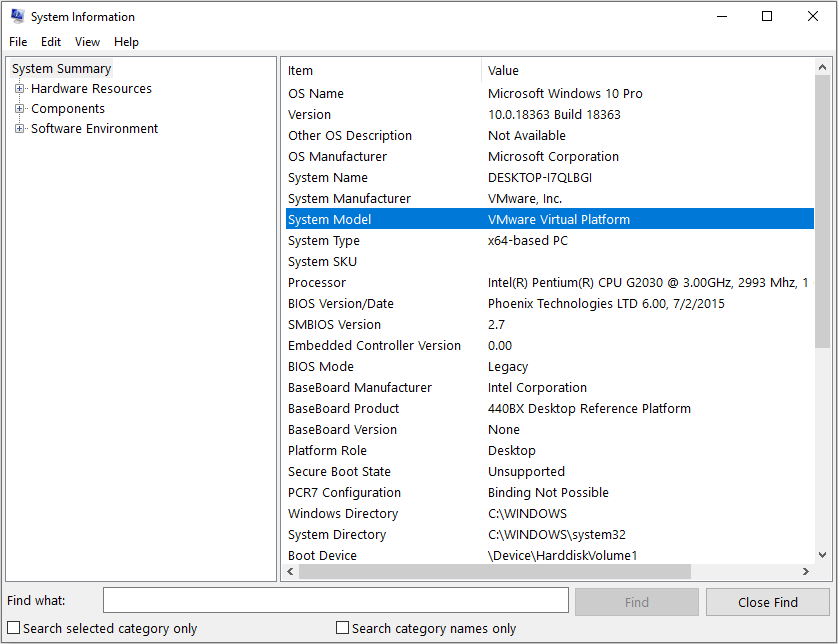Click the value DESKTOP-I7QLBGI
The width and height of the screenshot is (838, 644).
coord(540,177)
